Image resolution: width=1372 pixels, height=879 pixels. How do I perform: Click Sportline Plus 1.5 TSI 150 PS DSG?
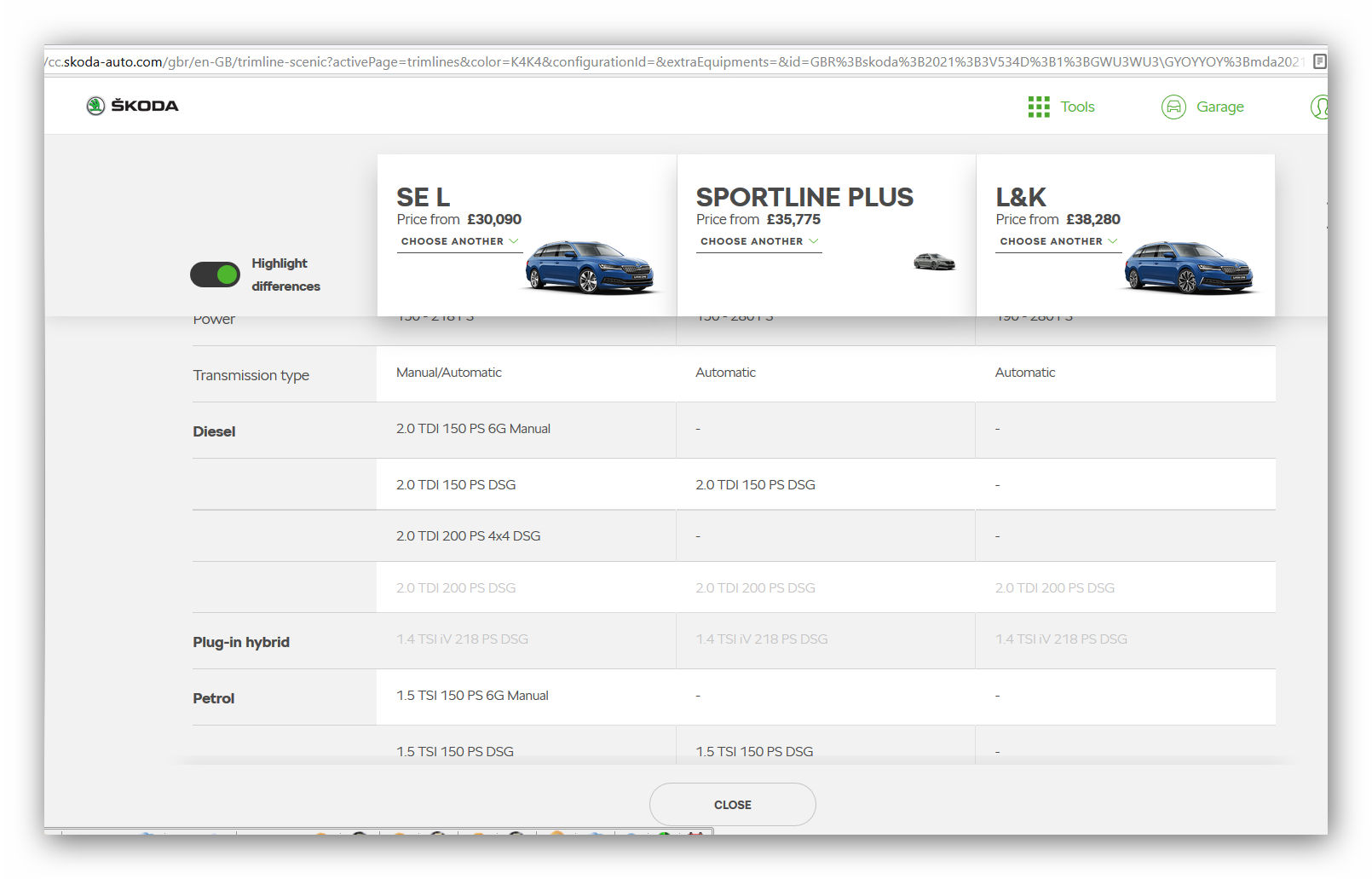coord(754,752)
